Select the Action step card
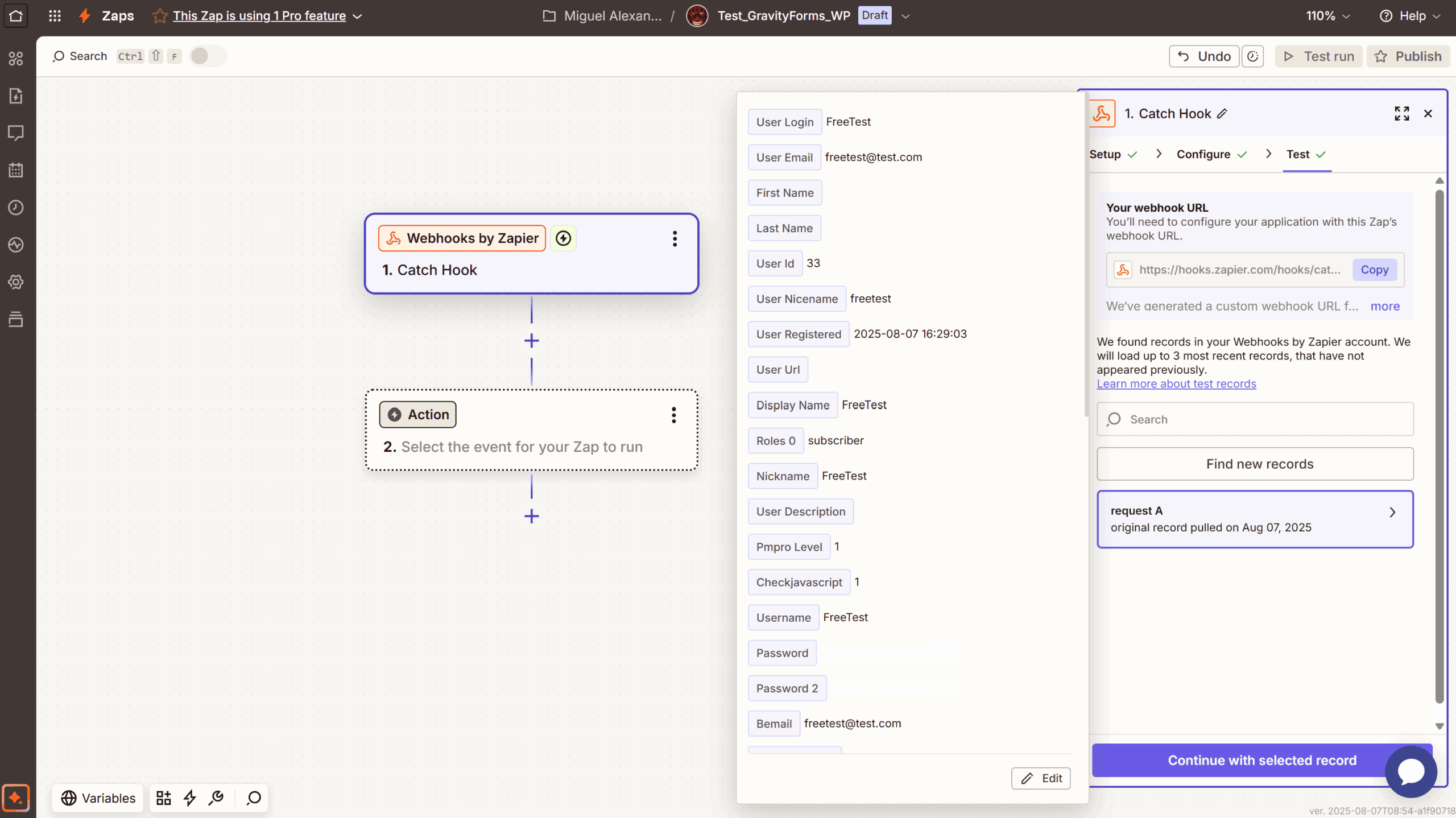Screen dimensions: 1456x818 click(531, 430)
